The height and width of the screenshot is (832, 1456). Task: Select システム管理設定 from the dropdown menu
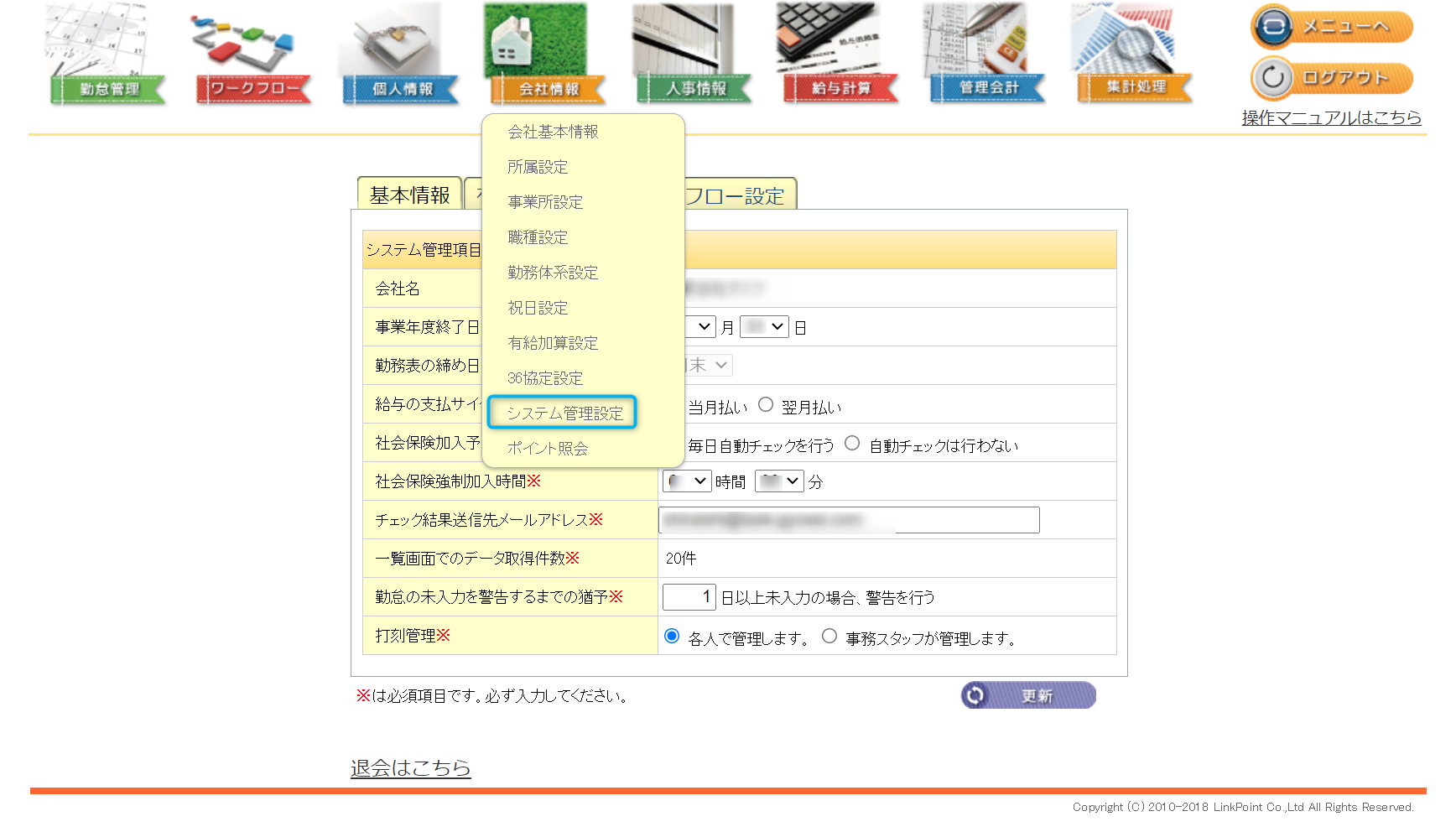point(564,413)
